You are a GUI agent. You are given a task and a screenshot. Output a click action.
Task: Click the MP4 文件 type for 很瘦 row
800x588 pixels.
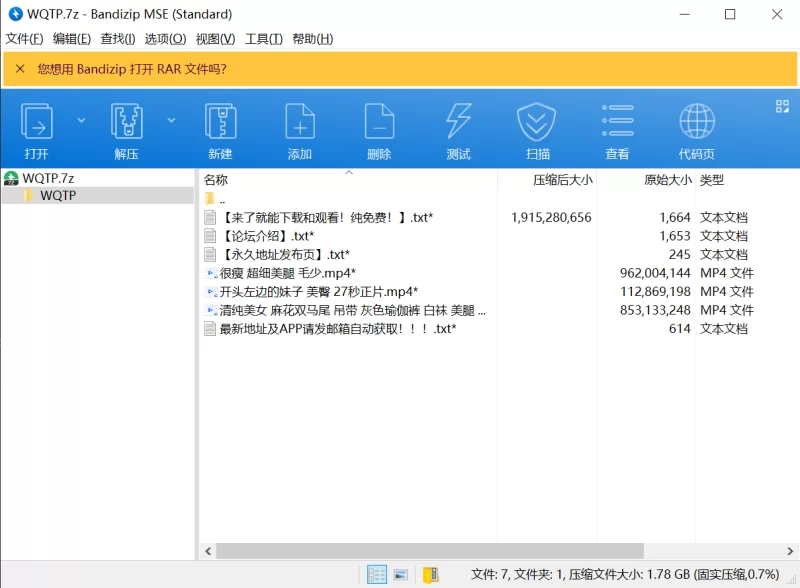click(x=727, y=273)
